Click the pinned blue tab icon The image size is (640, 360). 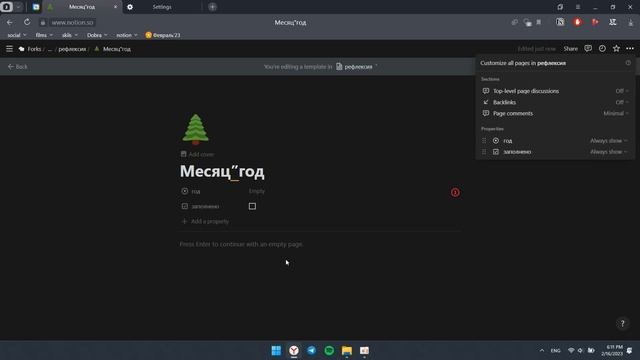(36, 7)
